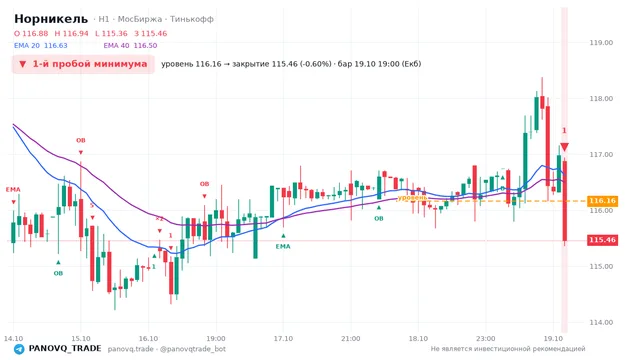The width and height of the screenshot is (640, 360).
Task: Click the 'Не является инвестиционной рекомендацией' disclaimer
Action: pos(508,349)
